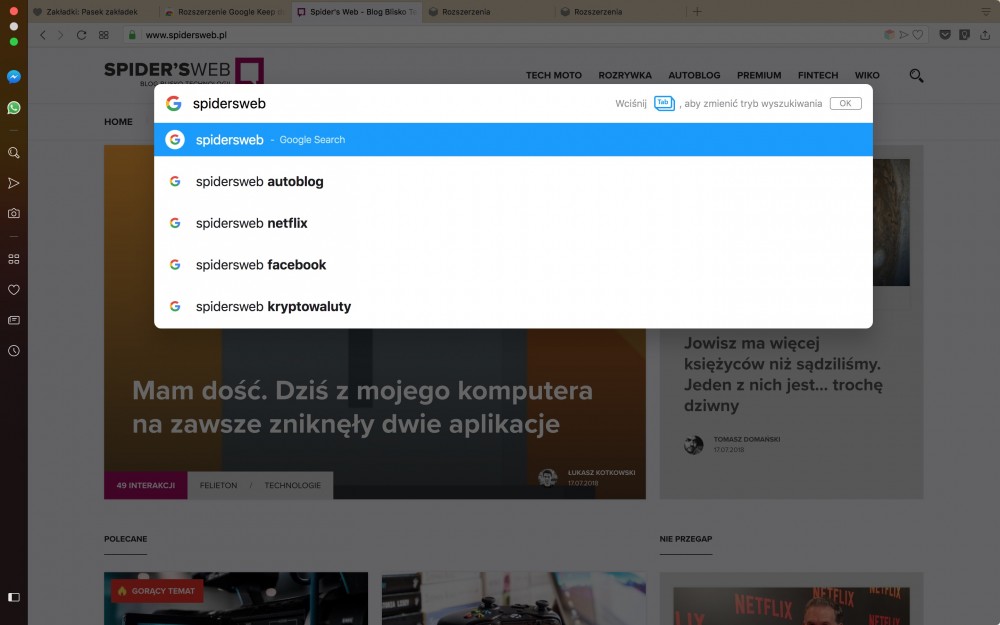Screen dimensions: 1000x625
Task: Open the tab menu icon at the tab bar end
Action: coord(986,11)
